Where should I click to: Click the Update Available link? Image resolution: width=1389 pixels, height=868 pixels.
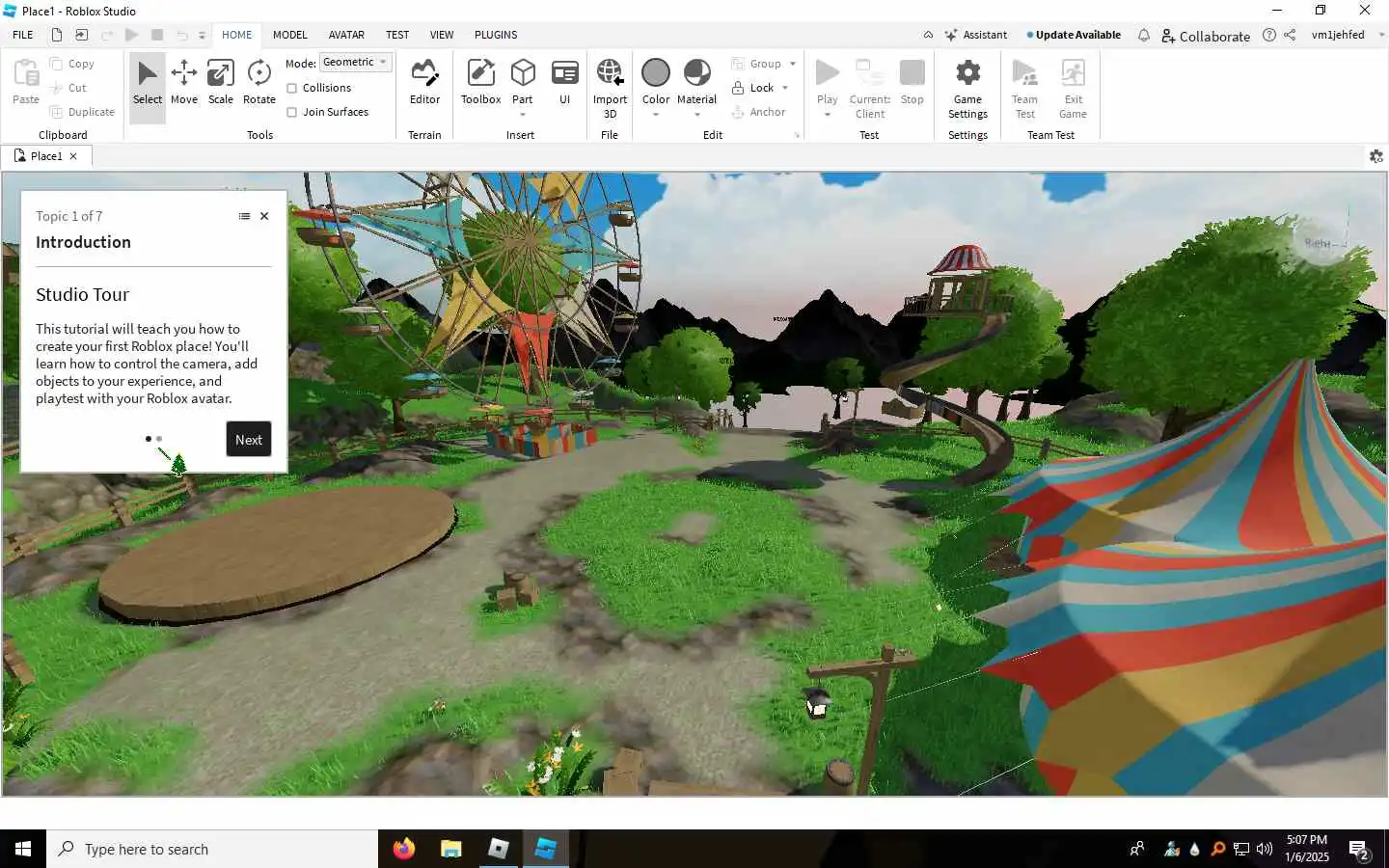pyautogui.click(x=1074, y=35)
